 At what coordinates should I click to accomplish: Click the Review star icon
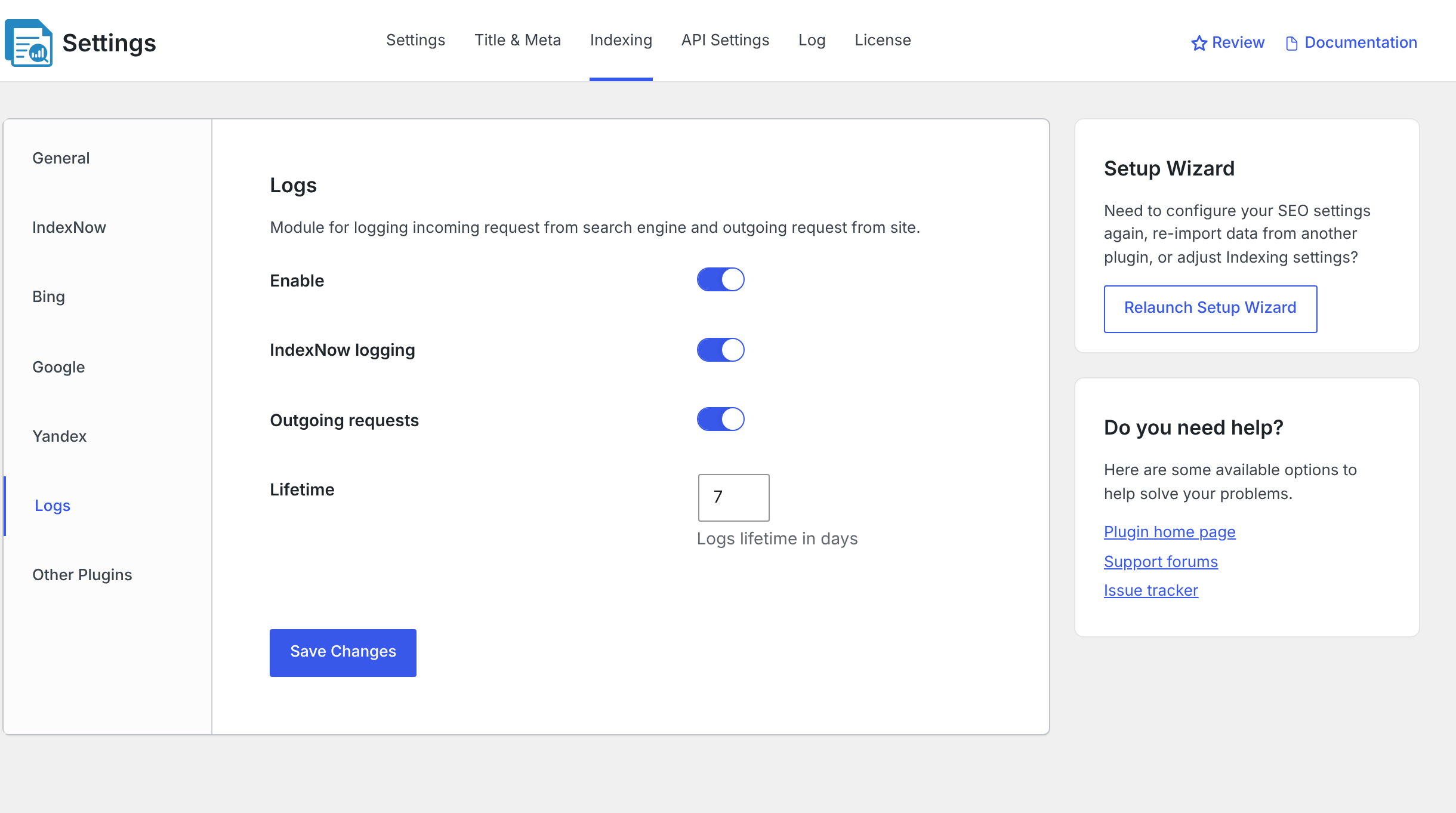pyautogui.click(x=1199, y=43)
